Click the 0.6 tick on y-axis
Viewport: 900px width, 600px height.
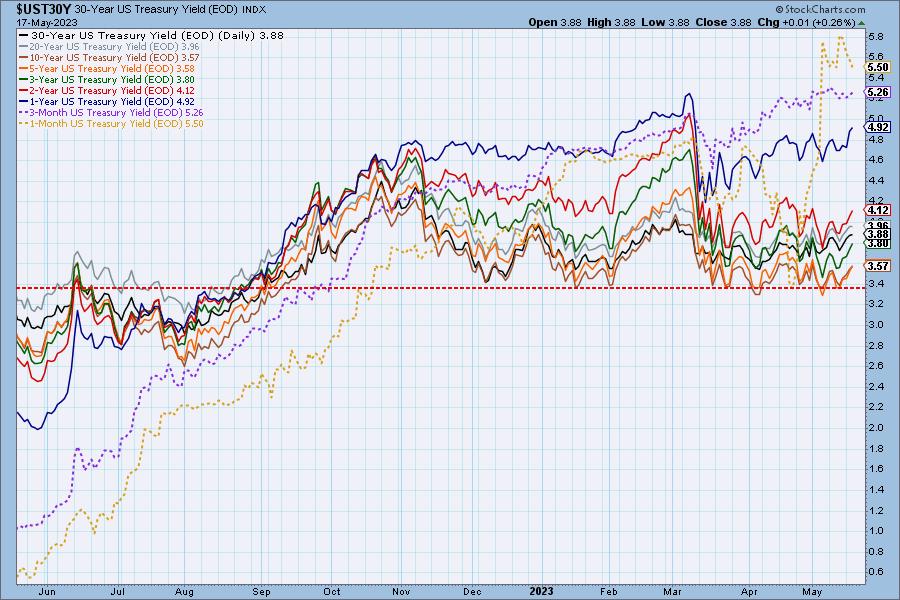[876, 572]
